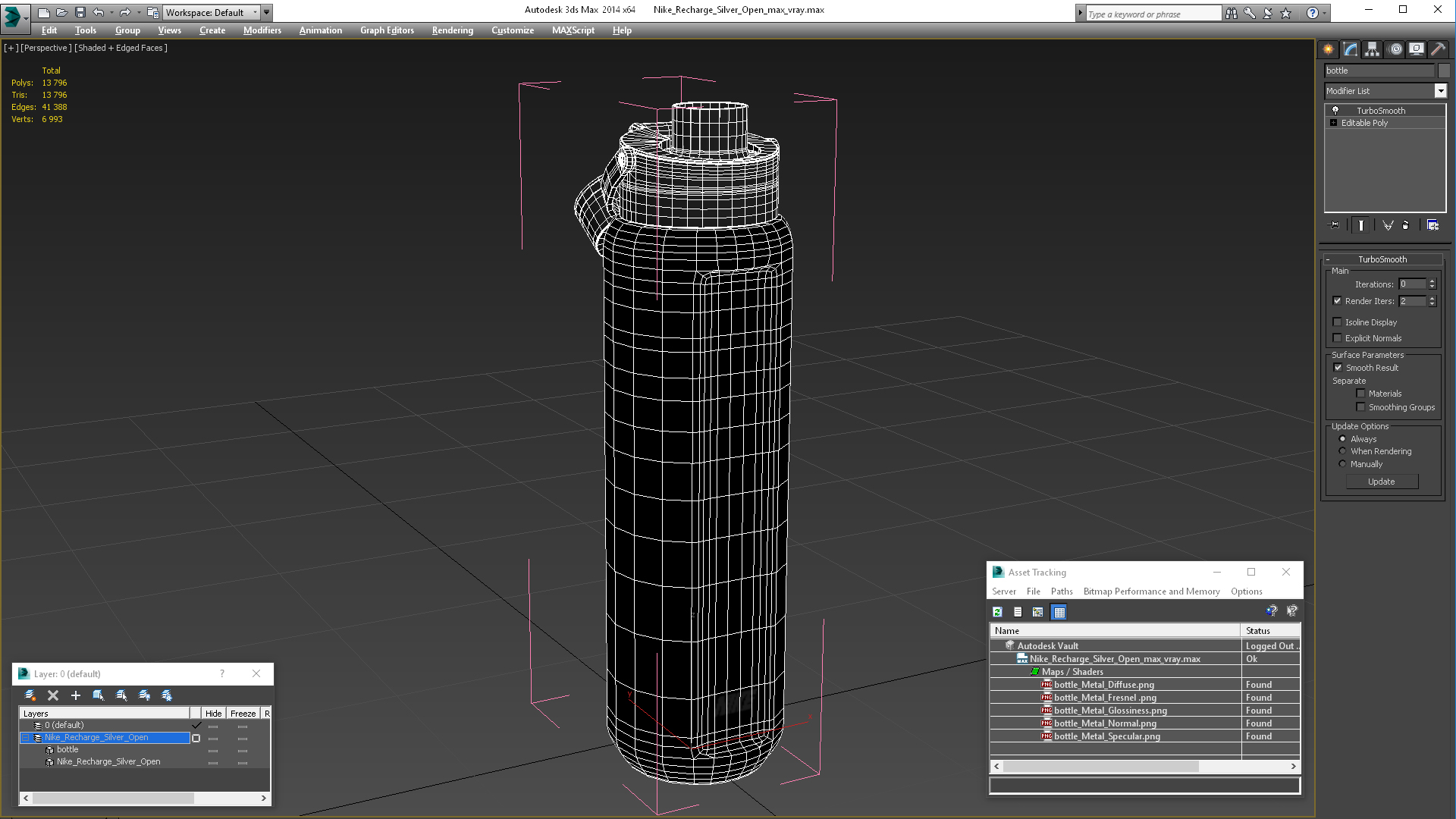
Task: Open Paths menu in Asset Tracking
Action: point(1061,591)
